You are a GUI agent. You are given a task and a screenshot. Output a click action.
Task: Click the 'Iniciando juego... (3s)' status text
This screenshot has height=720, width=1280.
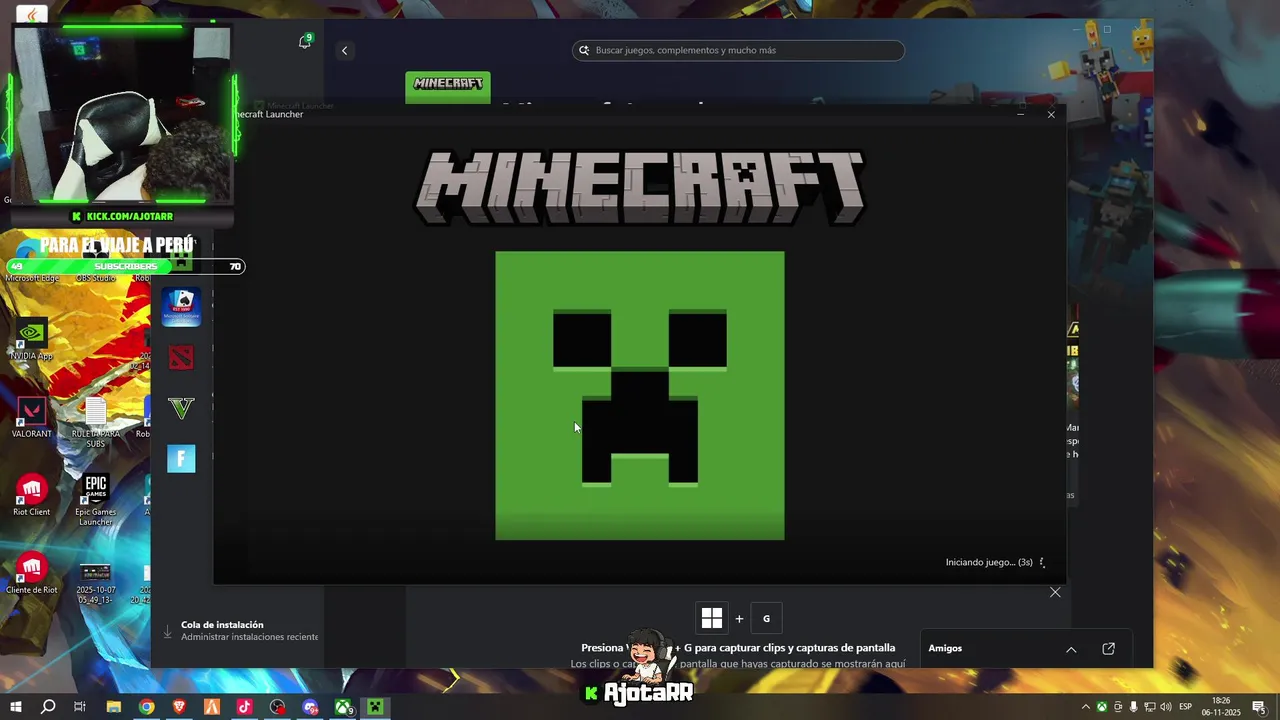pyautogui.click(x=989, y=562)
